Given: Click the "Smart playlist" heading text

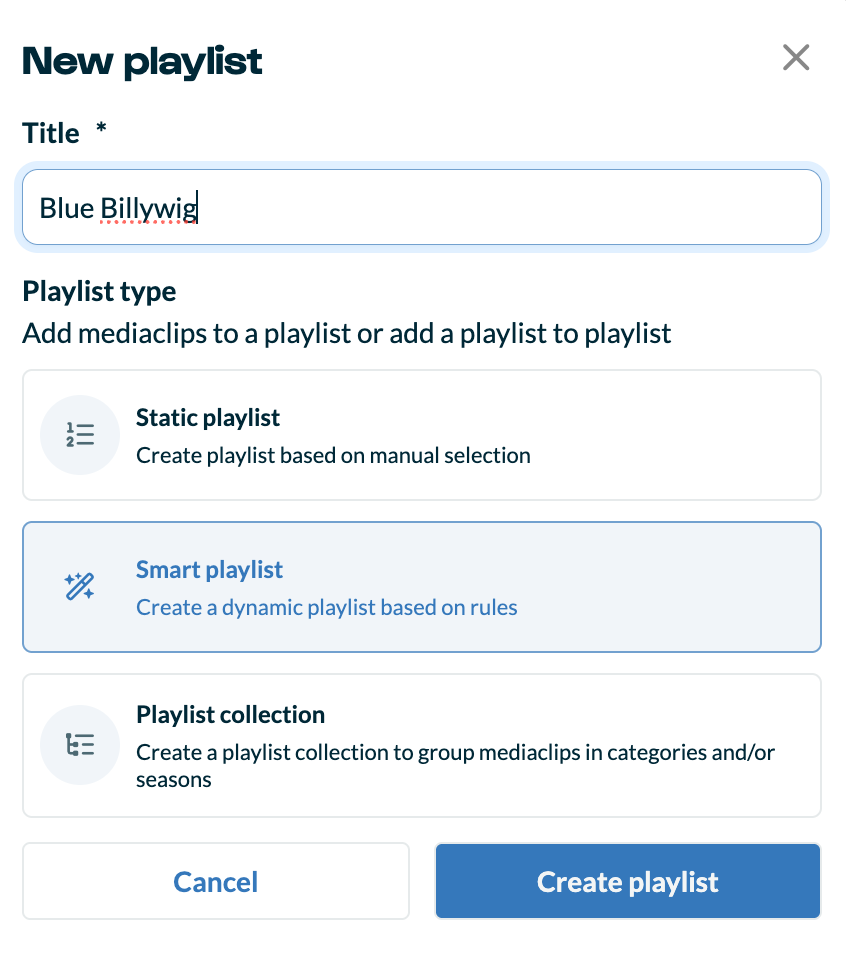Looking at the screenshot, I should (209, 570).
